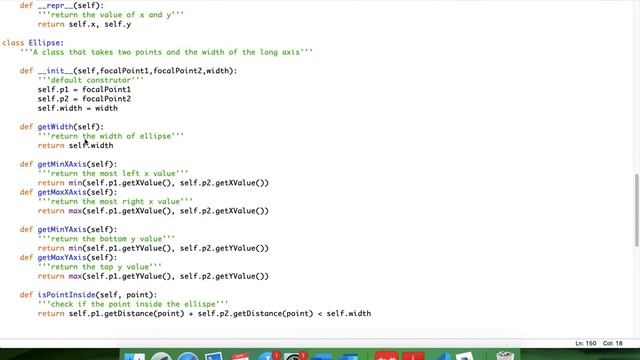Click the vertical scrollbar thumb of the editor
This screenshot has height=360, width=640.
pos(636,210)
